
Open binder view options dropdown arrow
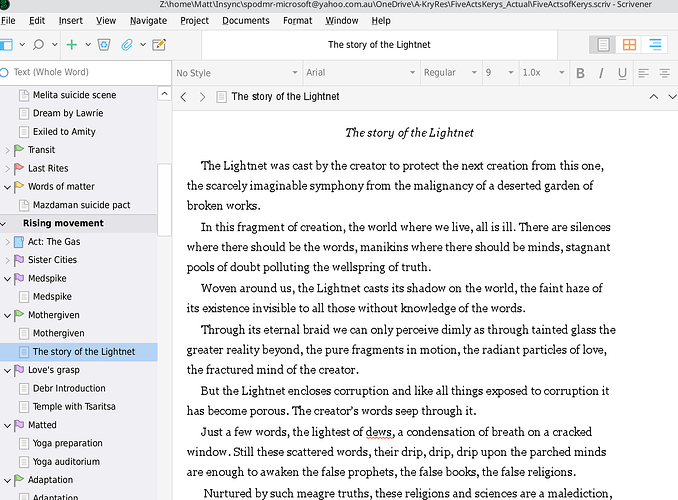tap(22, 45)
